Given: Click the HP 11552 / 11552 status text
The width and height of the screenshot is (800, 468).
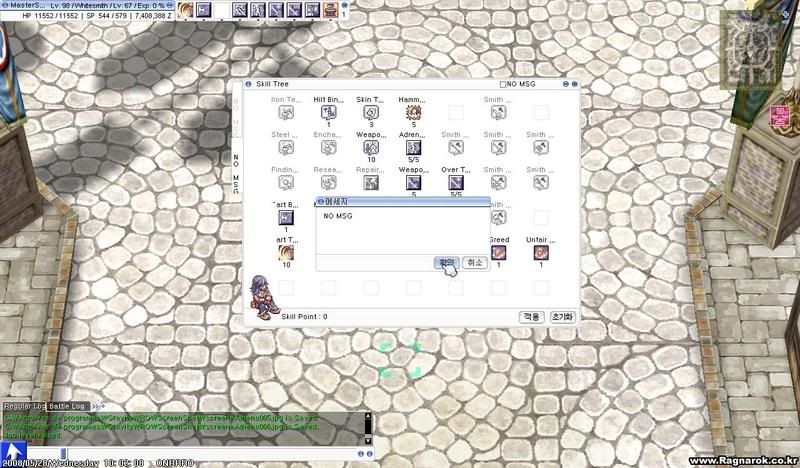Looking at the screenshot, I should click(x=50, y=16).
